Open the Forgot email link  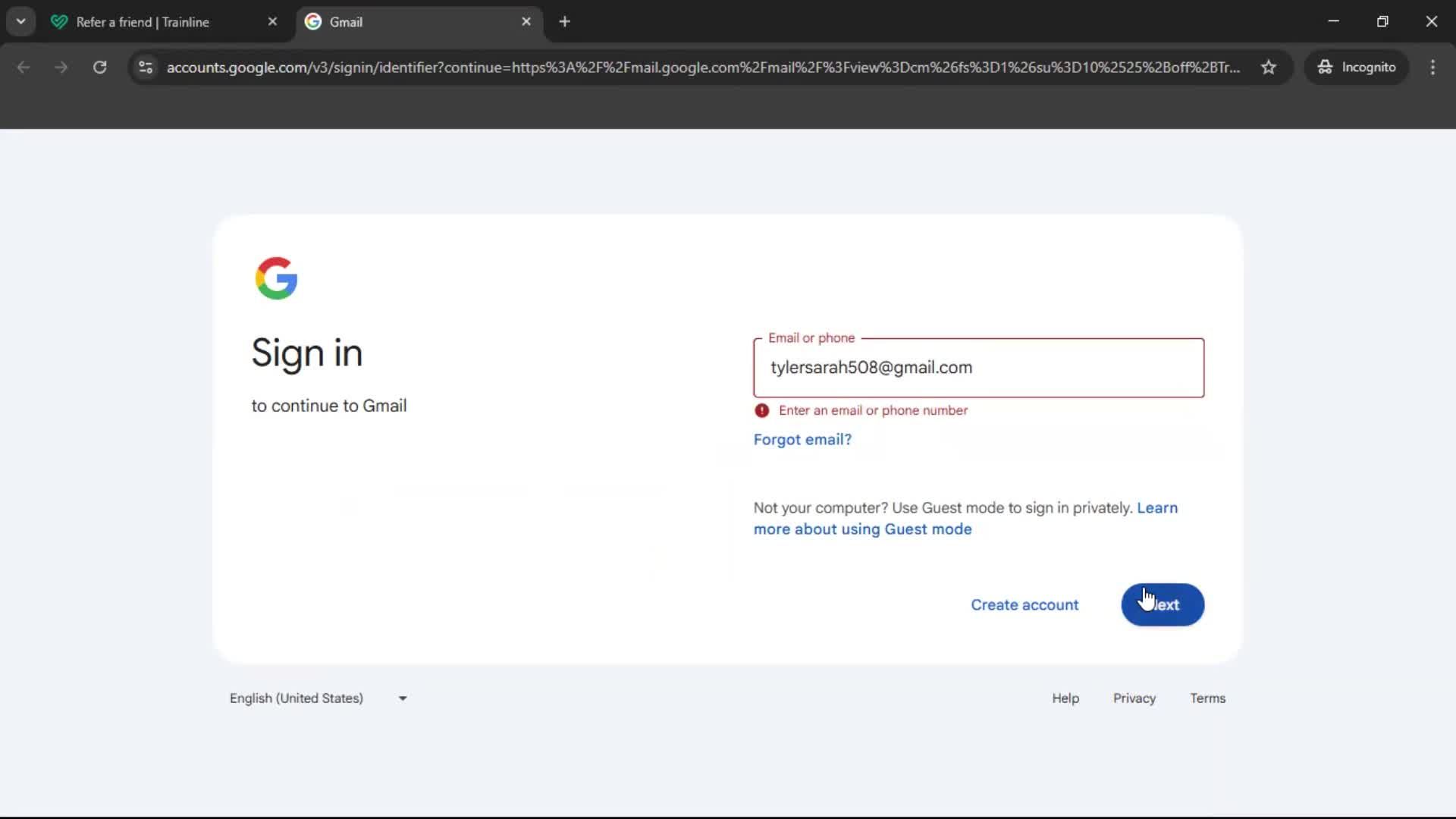pyautogui.click(x=802, y=439)
